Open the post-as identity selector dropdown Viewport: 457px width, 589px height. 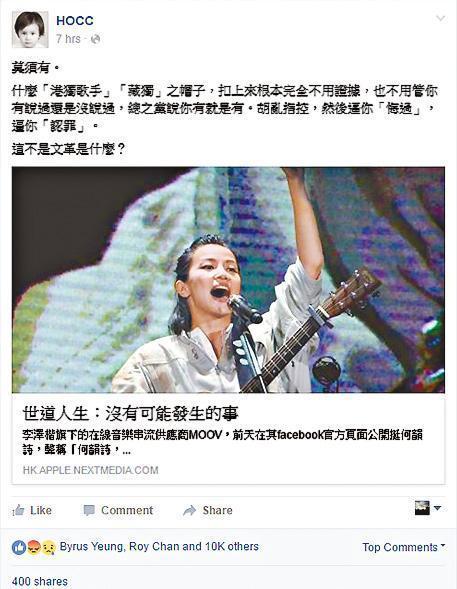pos(427,508)
